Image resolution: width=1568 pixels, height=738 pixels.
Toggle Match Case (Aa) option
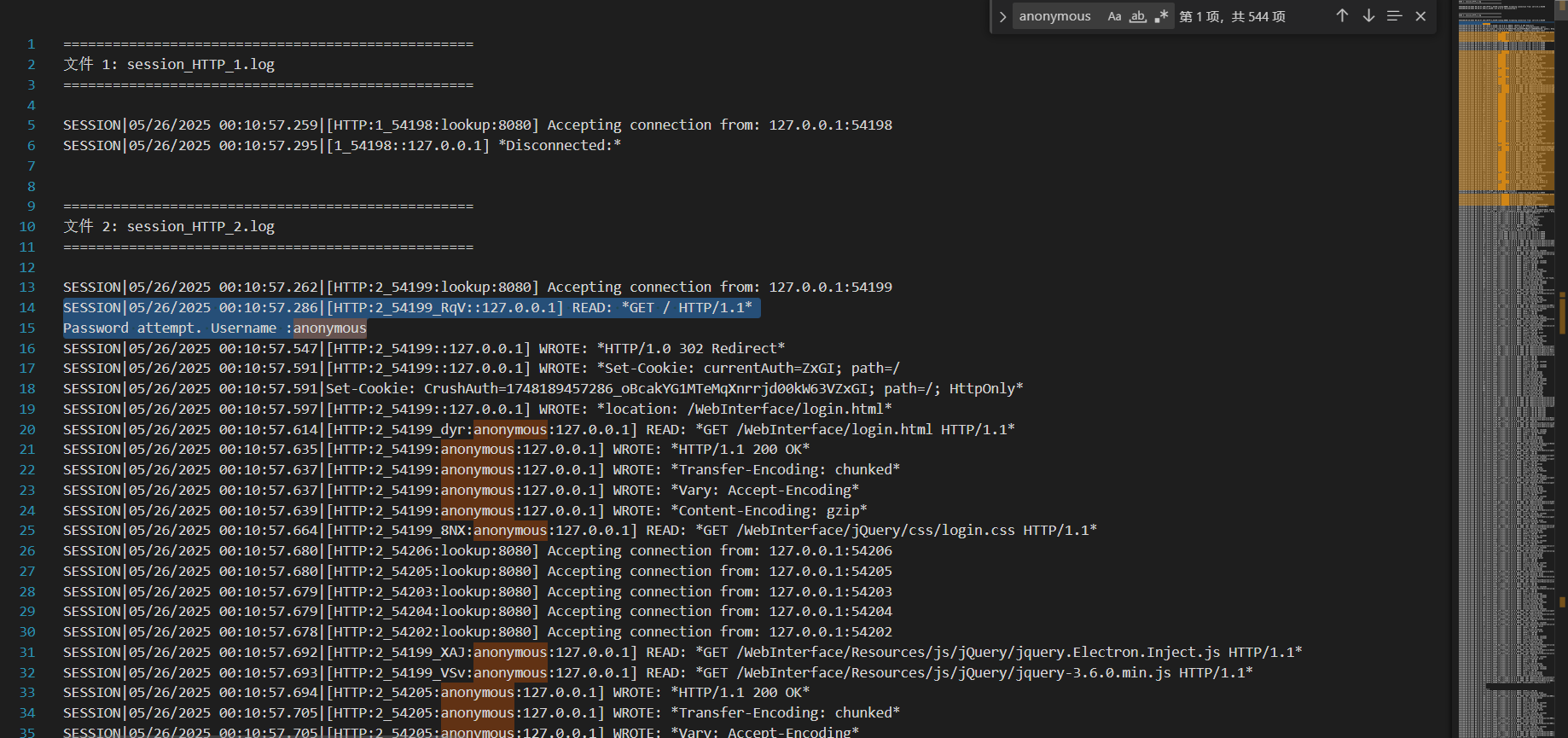coord(1114,16)
